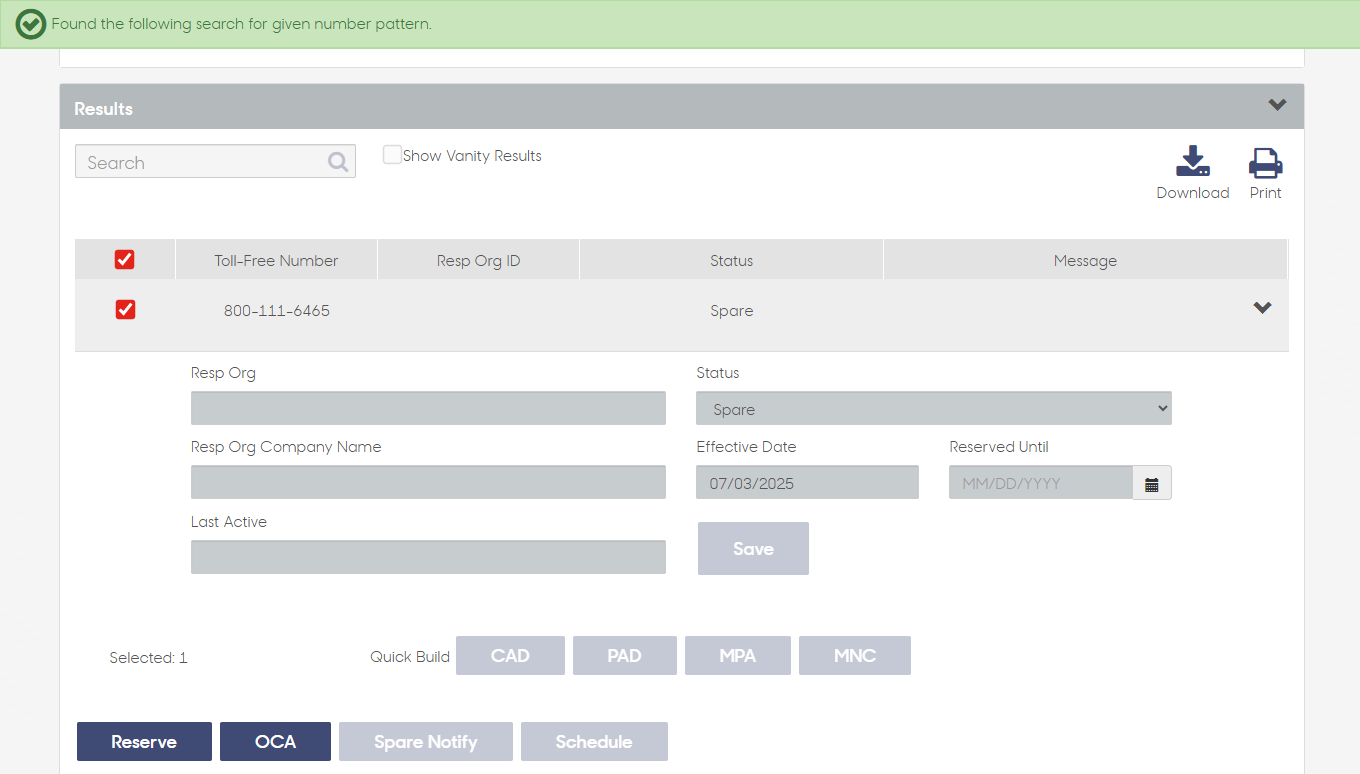Click the Status column header
1360x774 pixels.
coord(731,261)
